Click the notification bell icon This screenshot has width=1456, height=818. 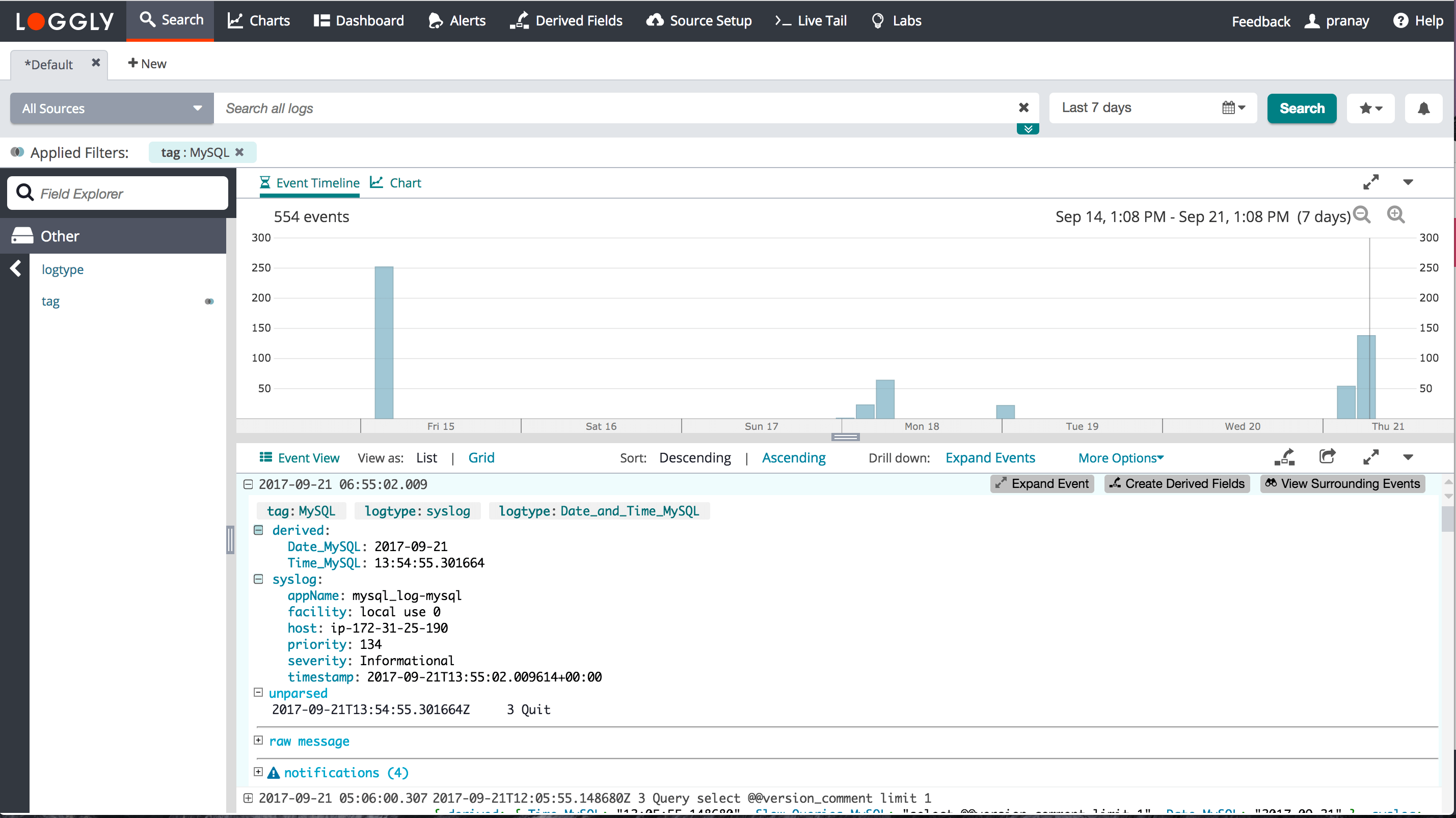(x=1424, y=108)
